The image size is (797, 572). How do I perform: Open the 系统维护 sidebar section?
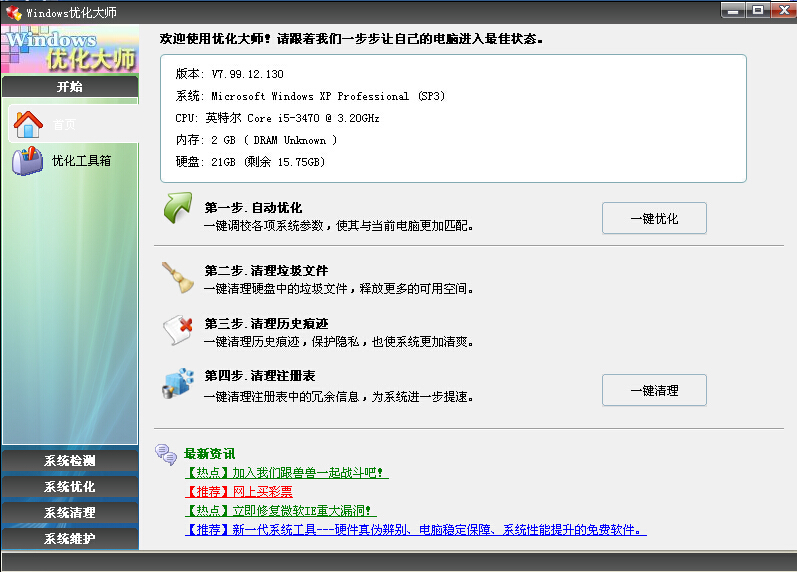(70, 538)
